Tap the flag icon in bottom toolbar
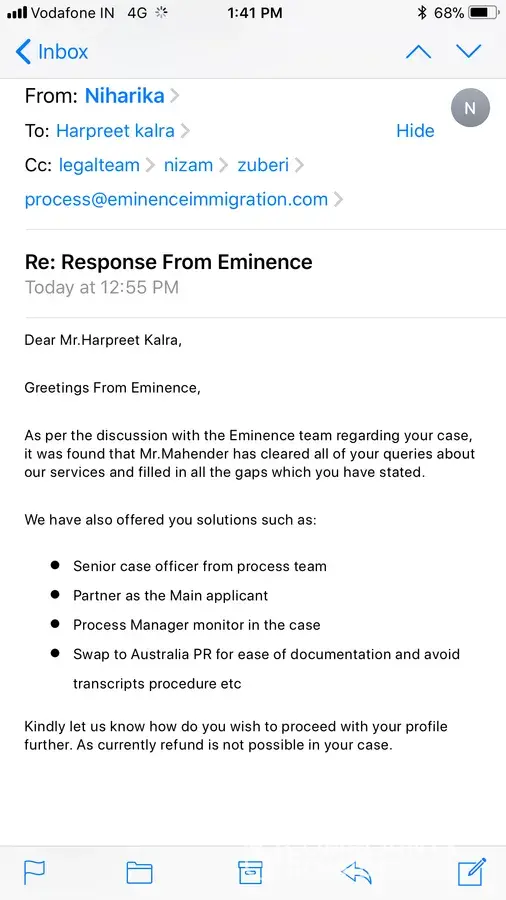Image resolution: width=506 pixels, height=900 pixels. (34, 872)
